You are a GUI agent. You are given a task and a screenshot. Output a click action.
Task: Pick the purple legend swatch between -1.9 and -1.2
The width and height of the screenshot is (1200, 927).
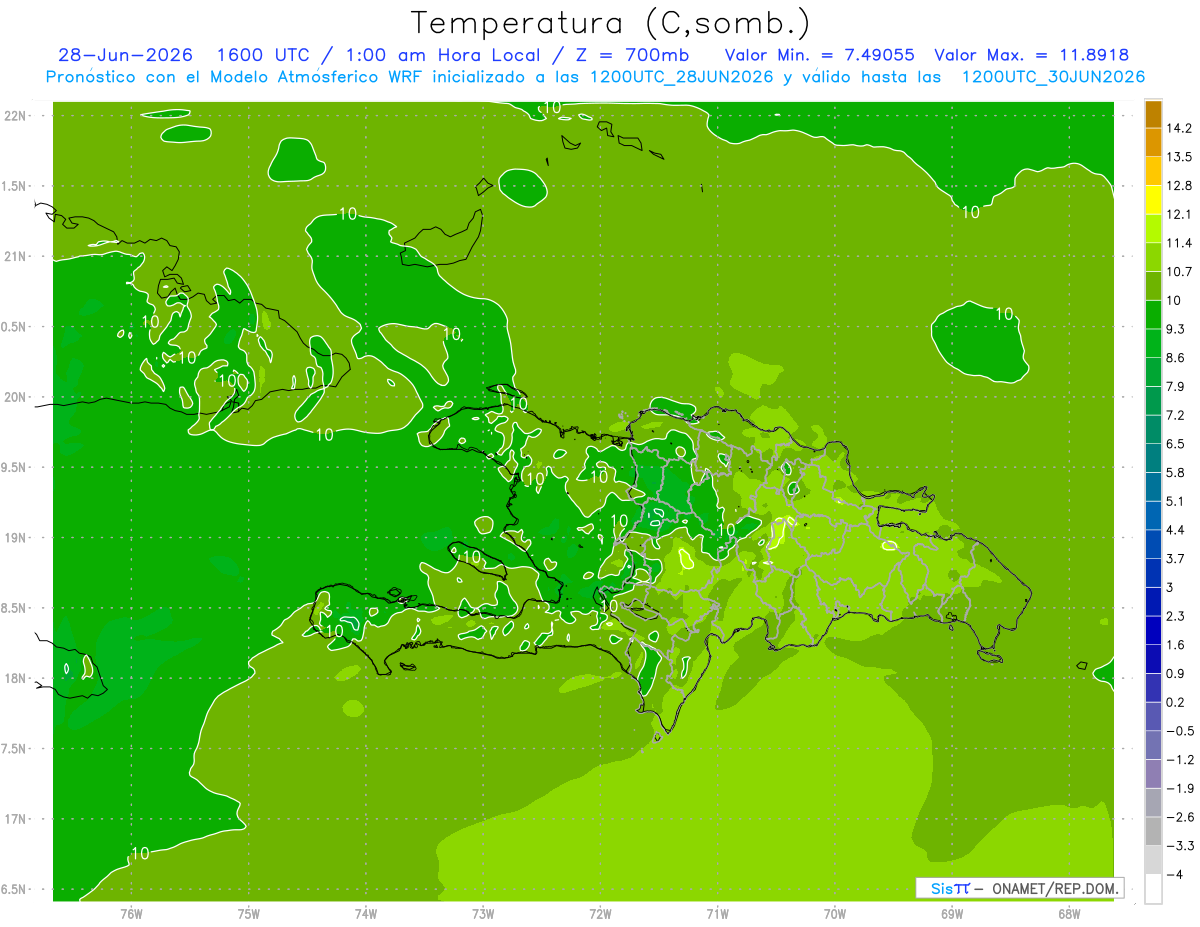1153,775
